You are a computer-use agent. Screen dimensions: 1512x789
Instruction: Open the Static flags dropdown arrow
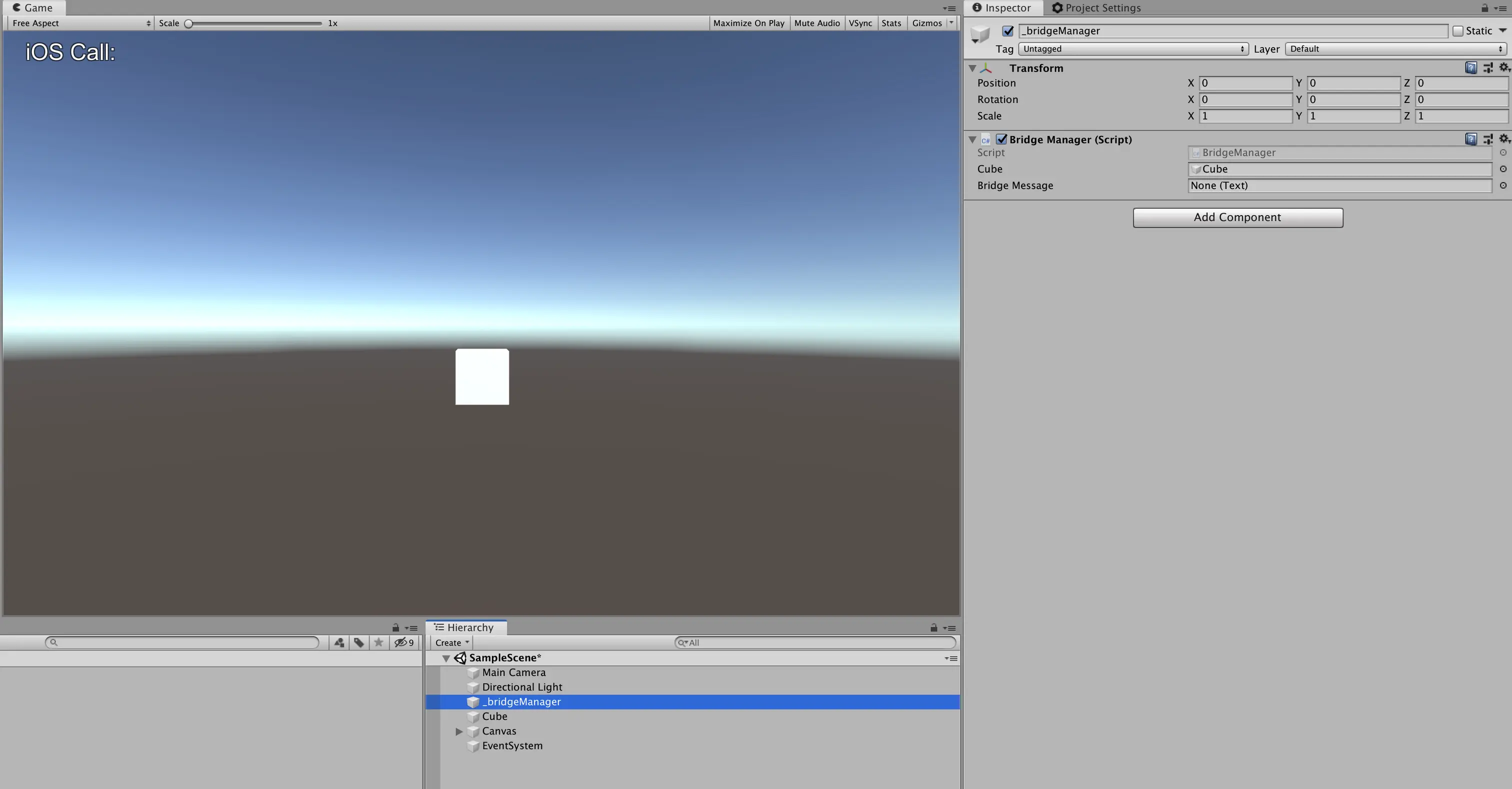1502,30
